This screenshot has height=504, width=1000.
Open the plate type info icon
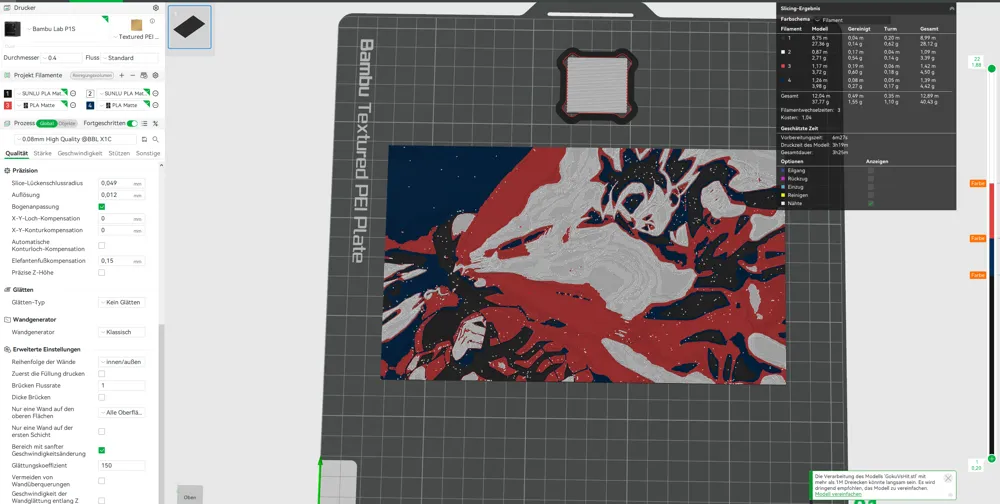pos(152,21)
